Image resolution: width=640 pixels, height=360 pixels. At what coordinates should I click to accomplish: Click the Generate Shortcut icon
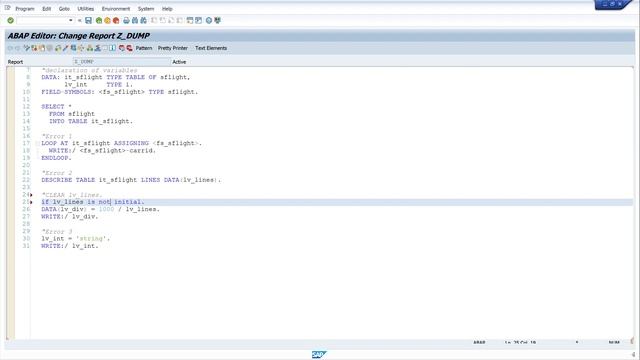click(198, 20)
